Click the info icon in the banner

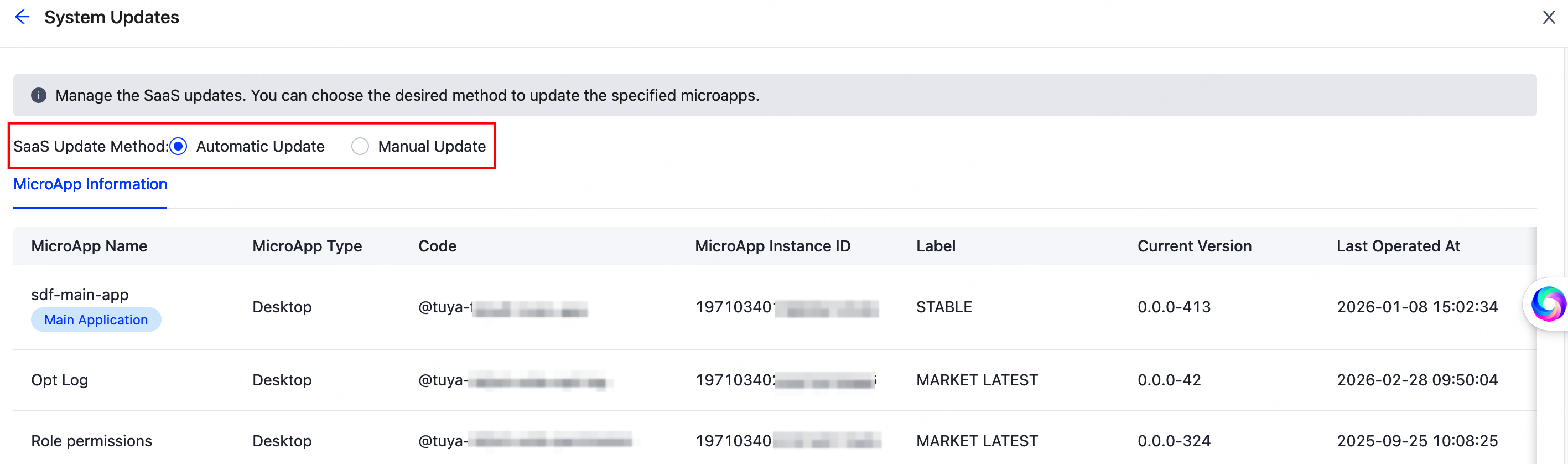point(38,96)
